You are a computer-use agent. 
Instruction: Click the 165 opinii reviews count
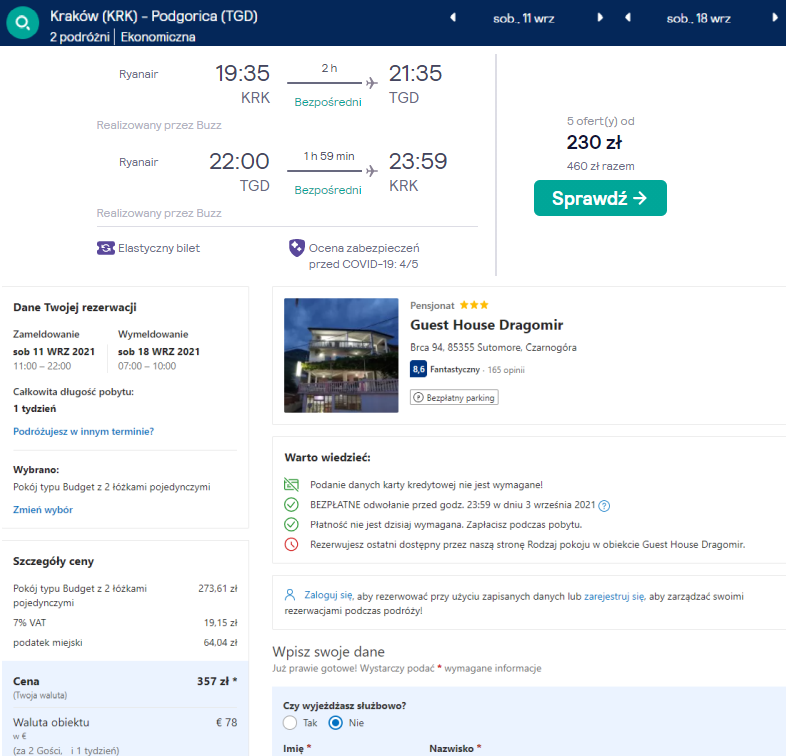click(x=506, y=370)
